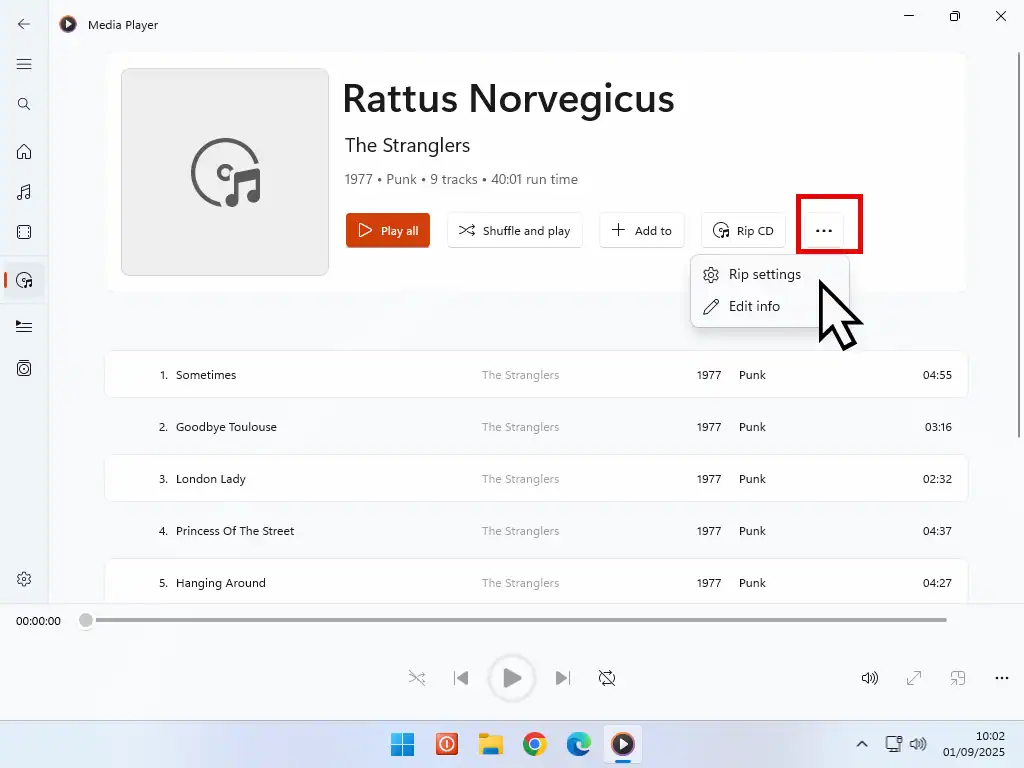The image size is (1024, 768).
Task: Go back with the back arrow
Action: coord(24,24)
